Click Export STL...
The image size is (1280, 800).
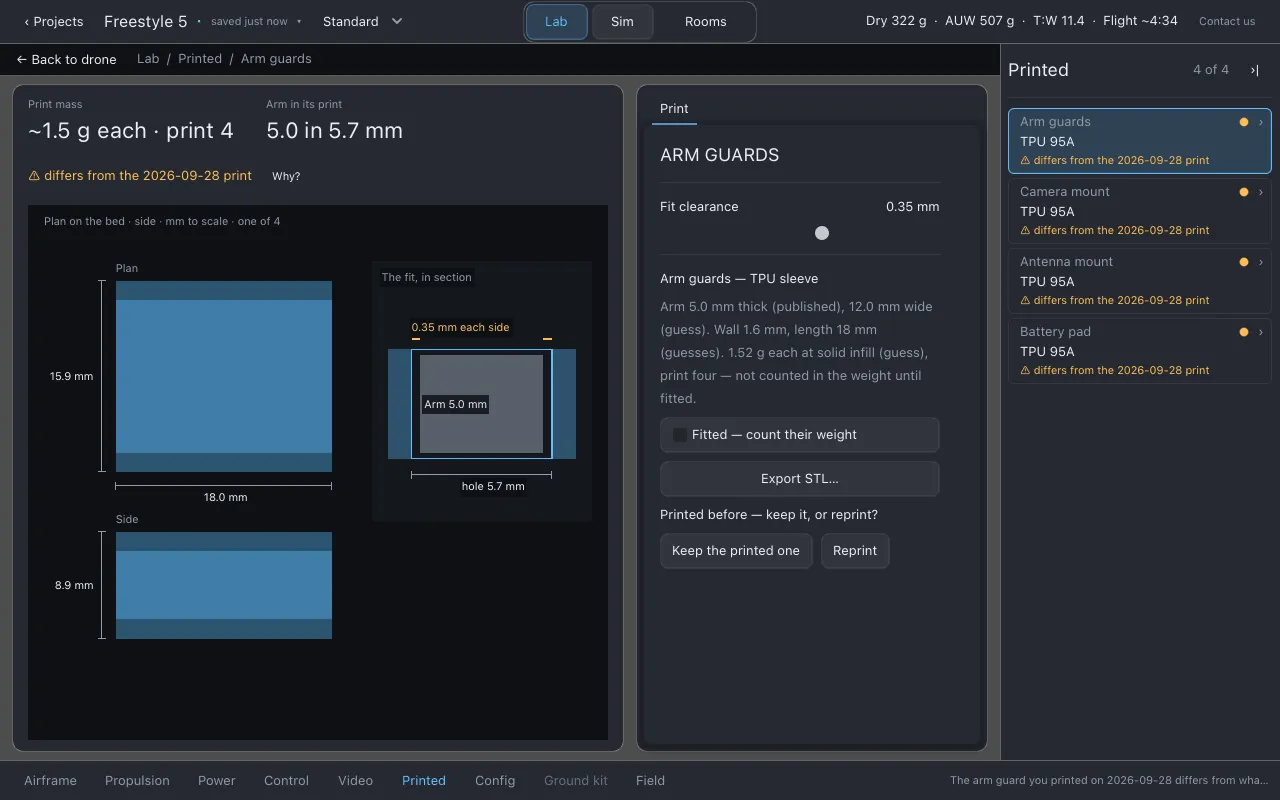[x=800, y=479]
